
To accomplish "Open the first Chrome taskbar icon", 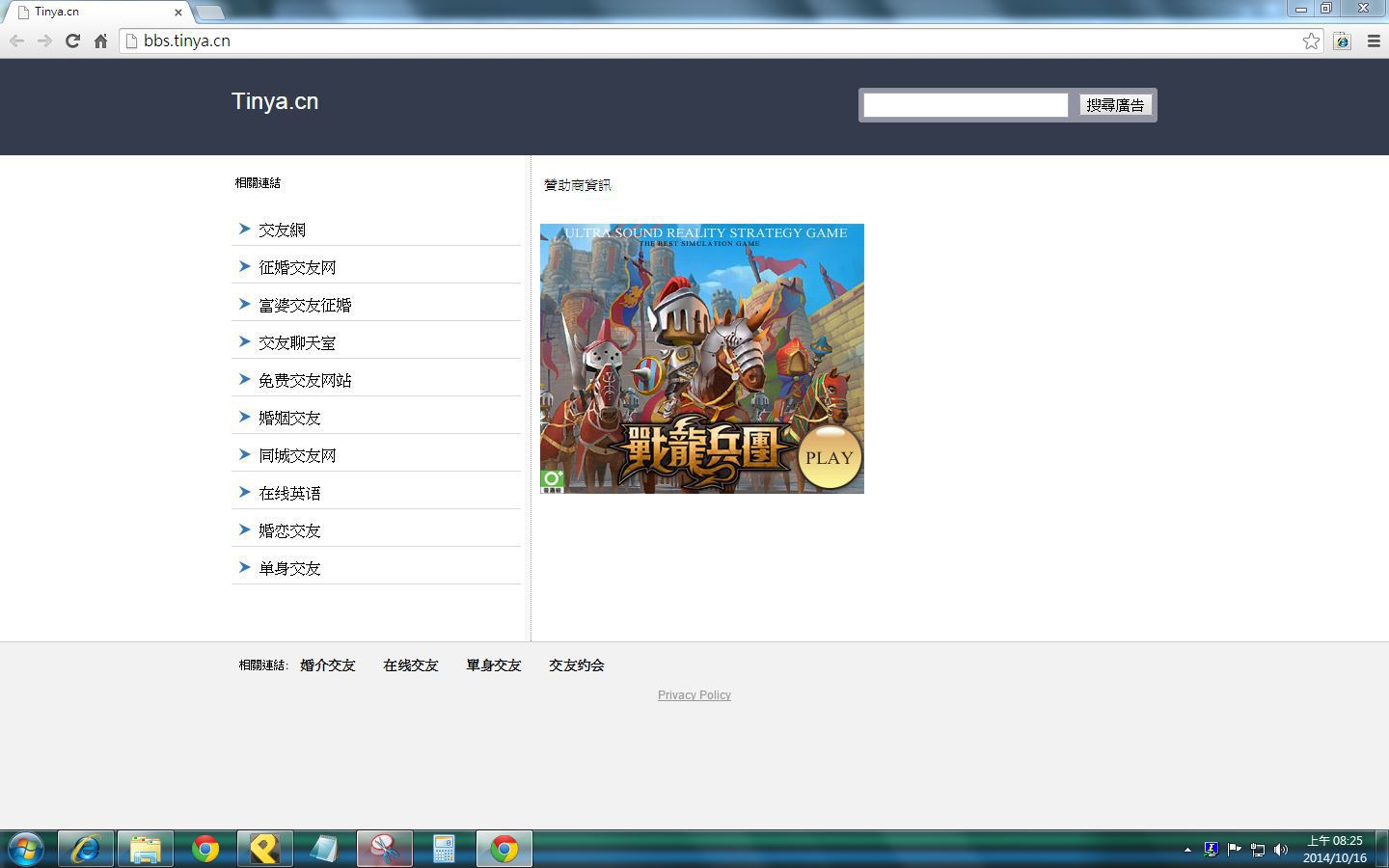I will pos(205,849).
